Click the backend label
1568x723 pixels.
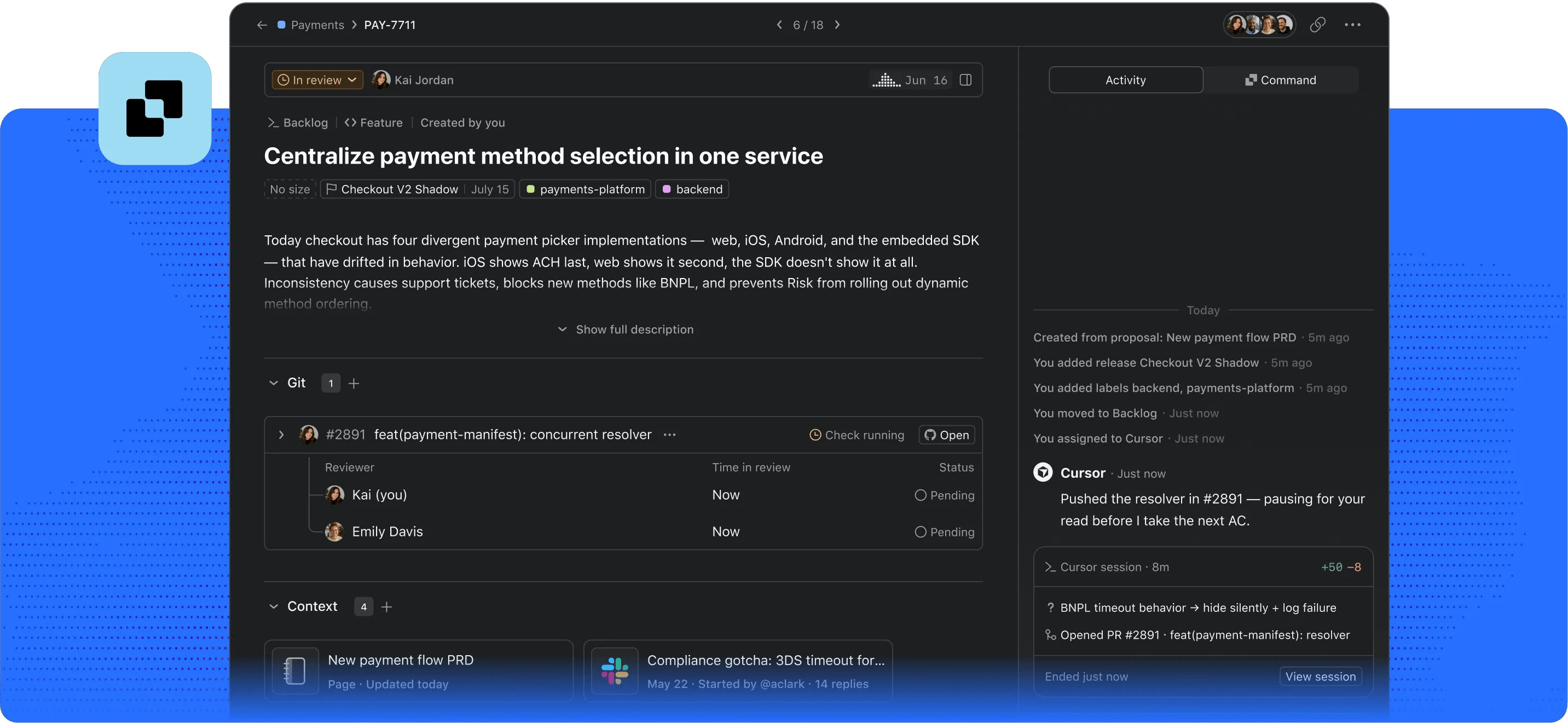(692, 189)
